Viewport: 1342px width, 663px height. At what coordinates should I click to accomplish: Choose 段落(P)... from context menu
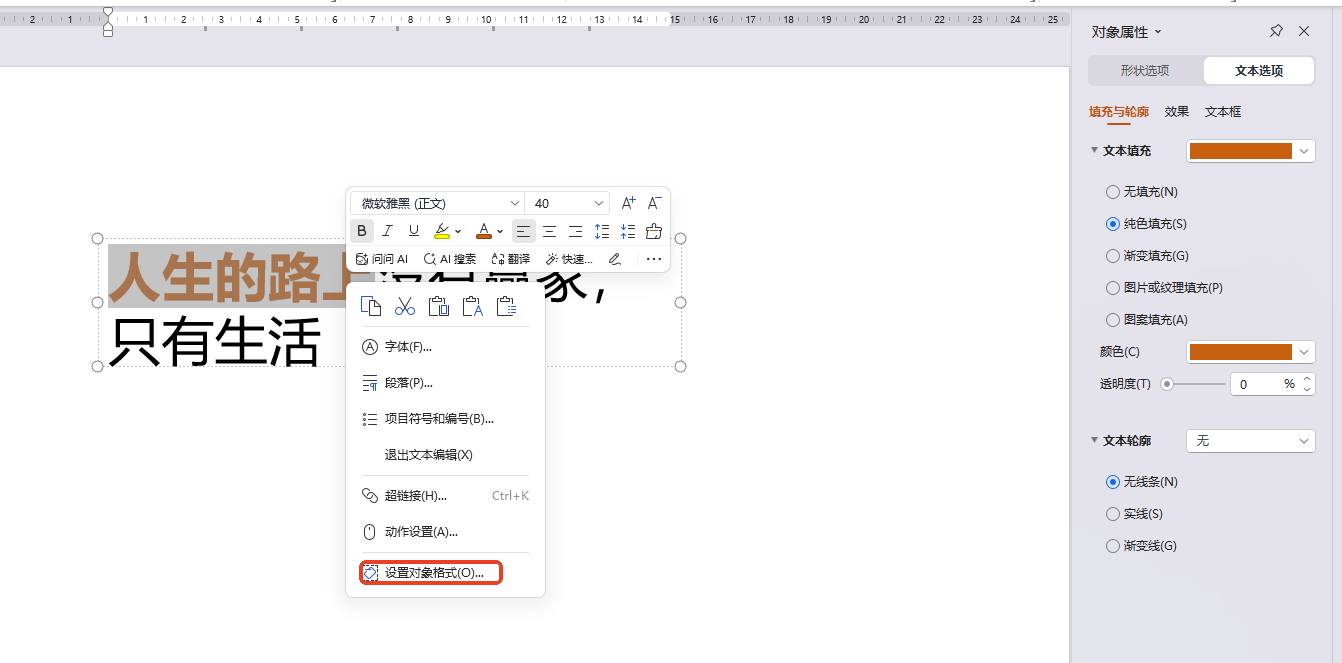coord(445,383)
